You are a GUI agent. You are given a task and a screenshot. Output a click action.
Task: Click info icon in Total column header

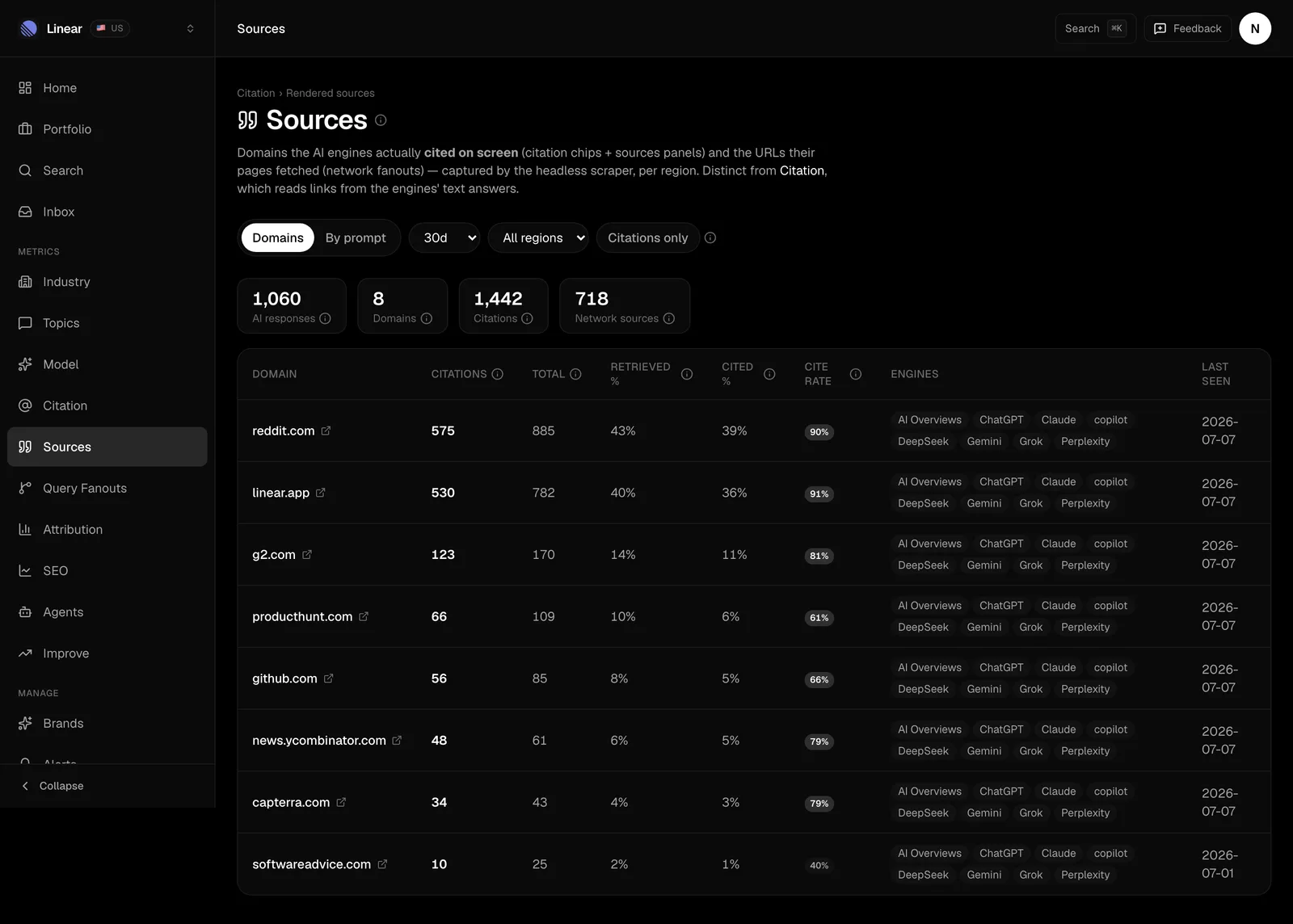click(575, 374)
